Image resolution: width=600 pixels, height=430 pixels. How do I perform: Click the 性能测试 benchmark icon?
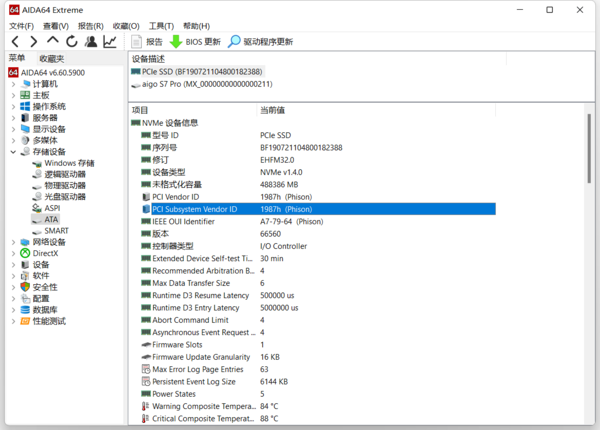(25, 321)
